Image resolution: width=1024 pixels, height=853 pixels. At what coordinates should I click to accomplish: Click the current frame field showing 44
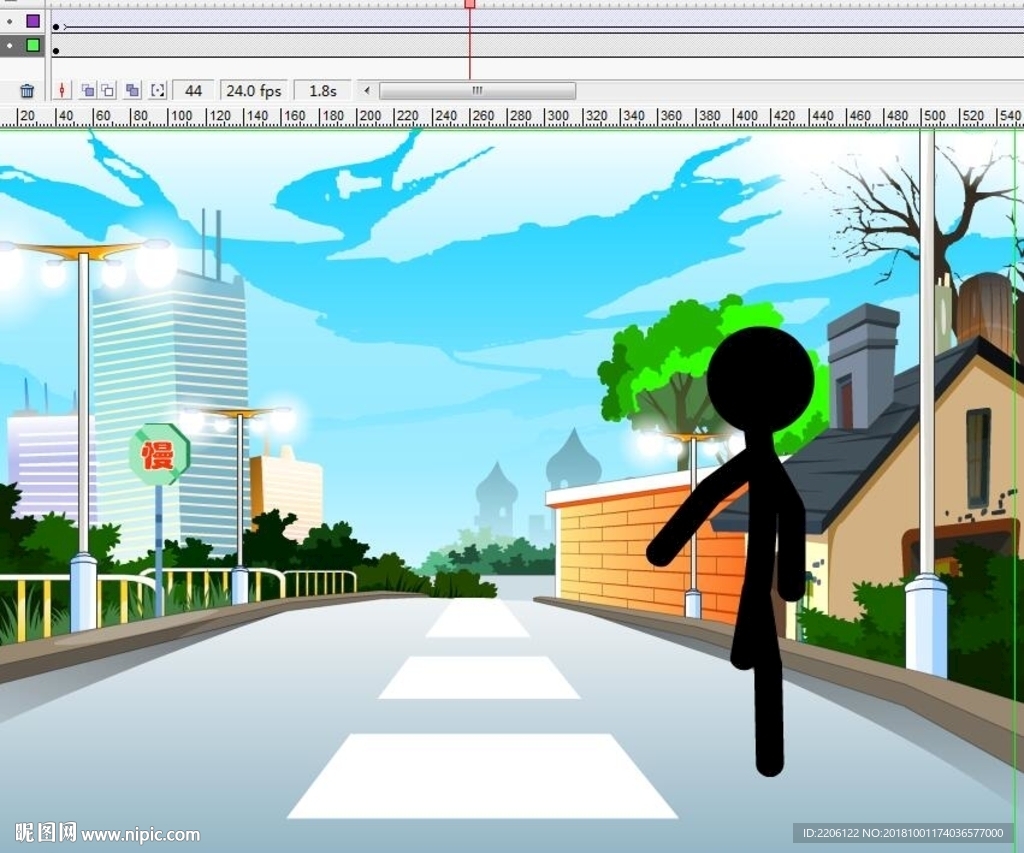[x=194, y=91]
